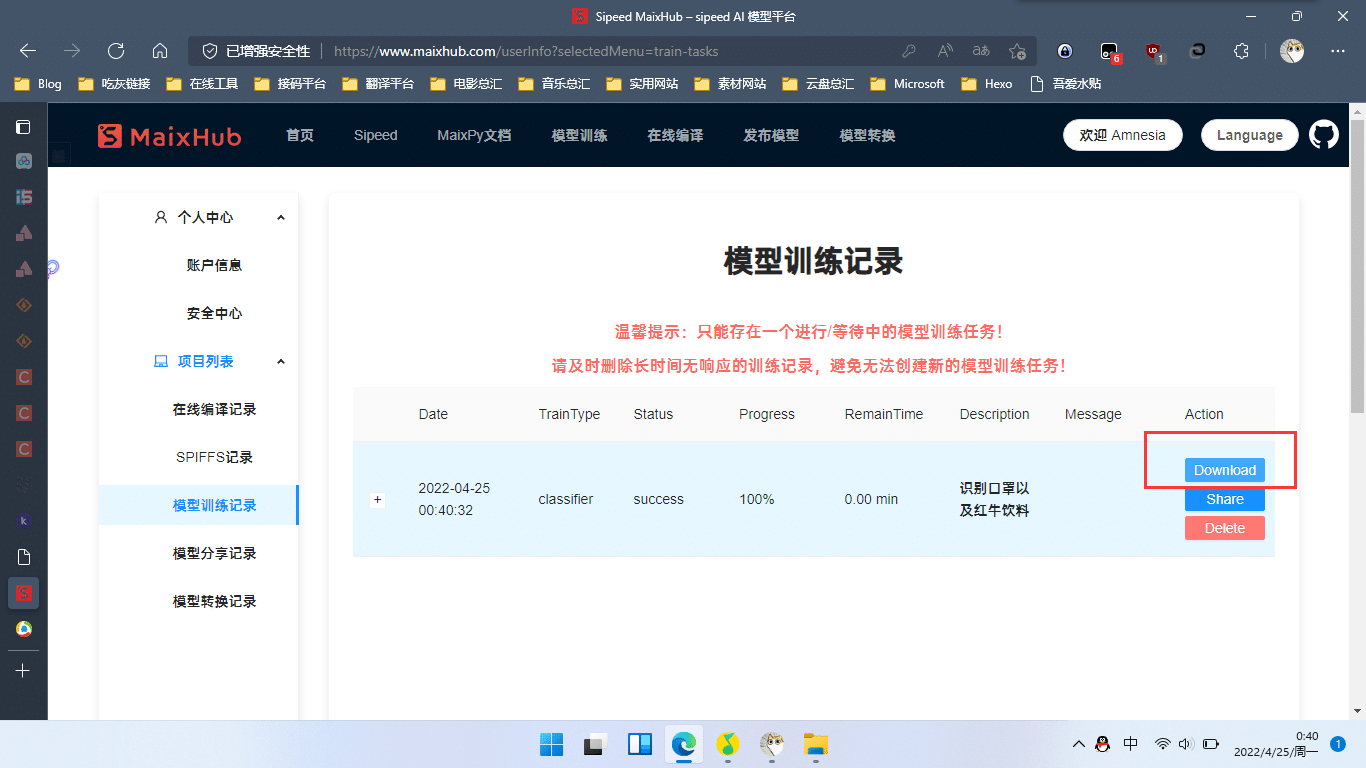Viewport: 1366px width, 768px height.
Task: Click the Language button
Action: [x=1249, y=134]
